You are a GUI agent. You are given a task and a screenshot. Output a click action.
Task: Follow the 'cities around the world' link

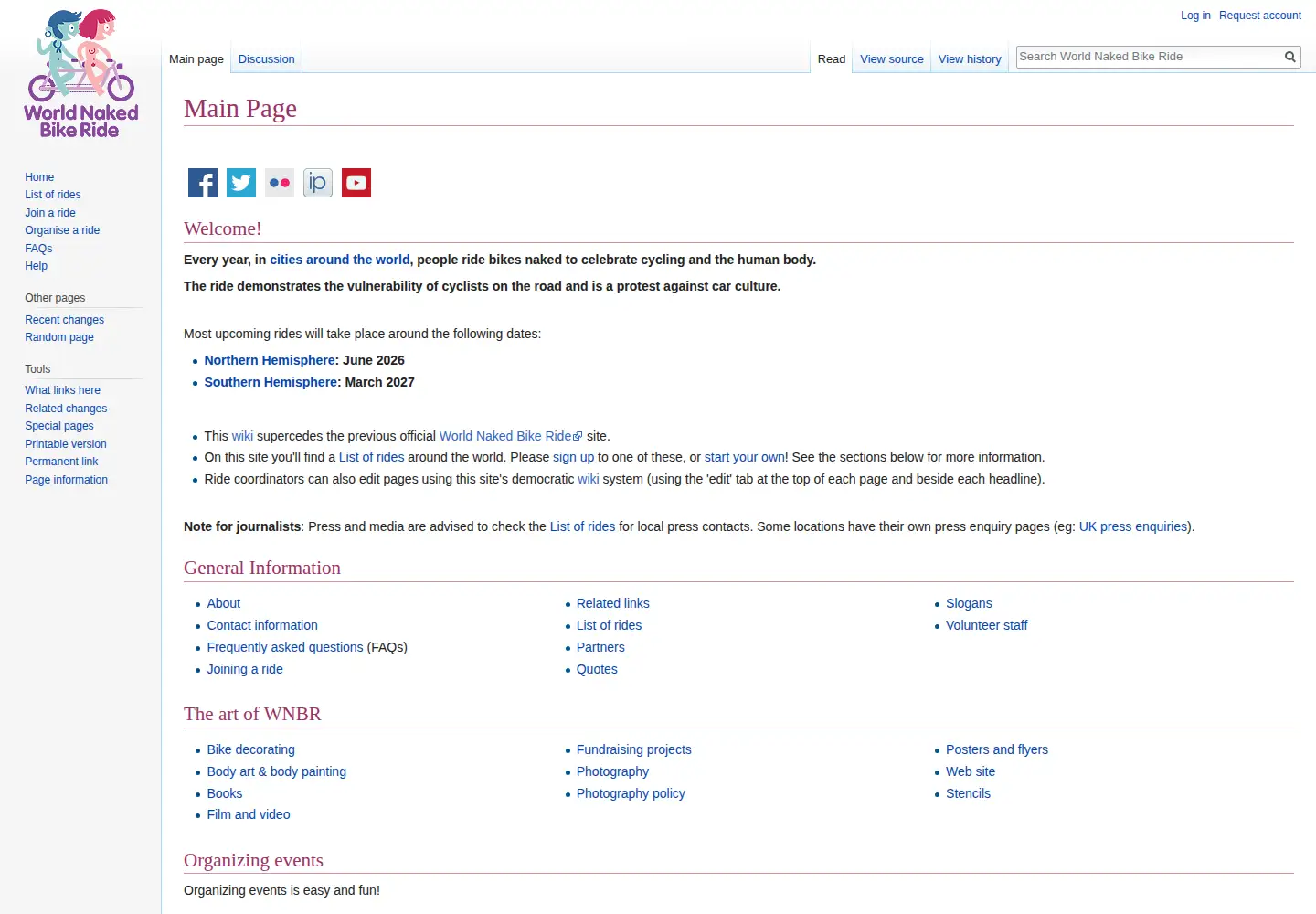[x=340, y=260]
